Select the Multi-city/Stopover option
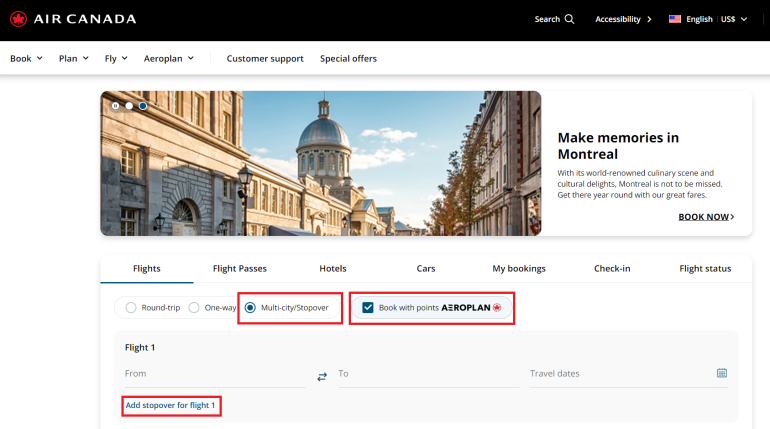 pyautogui.click(x=250, y=308)
